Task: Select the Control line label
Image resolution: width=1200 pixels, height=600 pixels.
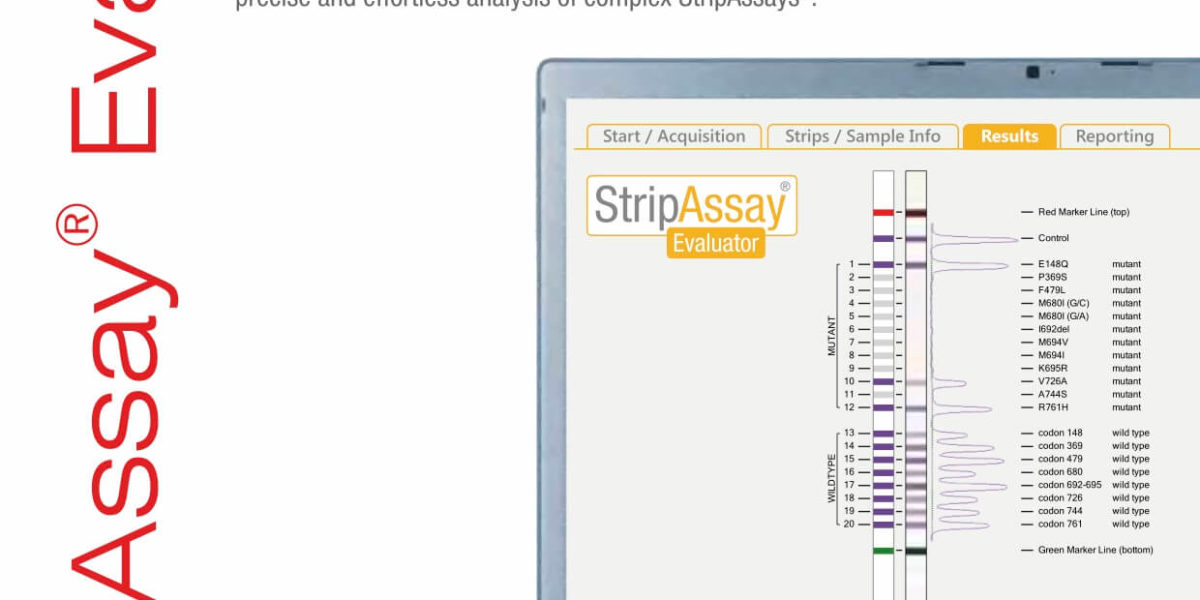Action: (x=1053, y=239)
